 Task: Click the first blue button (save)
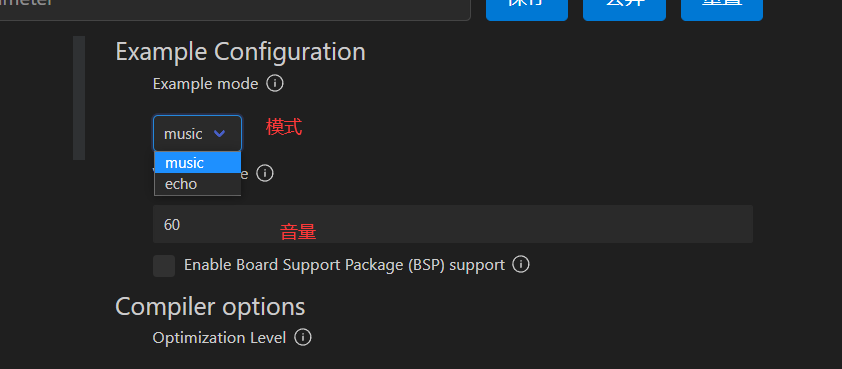[x=527, y=8]
